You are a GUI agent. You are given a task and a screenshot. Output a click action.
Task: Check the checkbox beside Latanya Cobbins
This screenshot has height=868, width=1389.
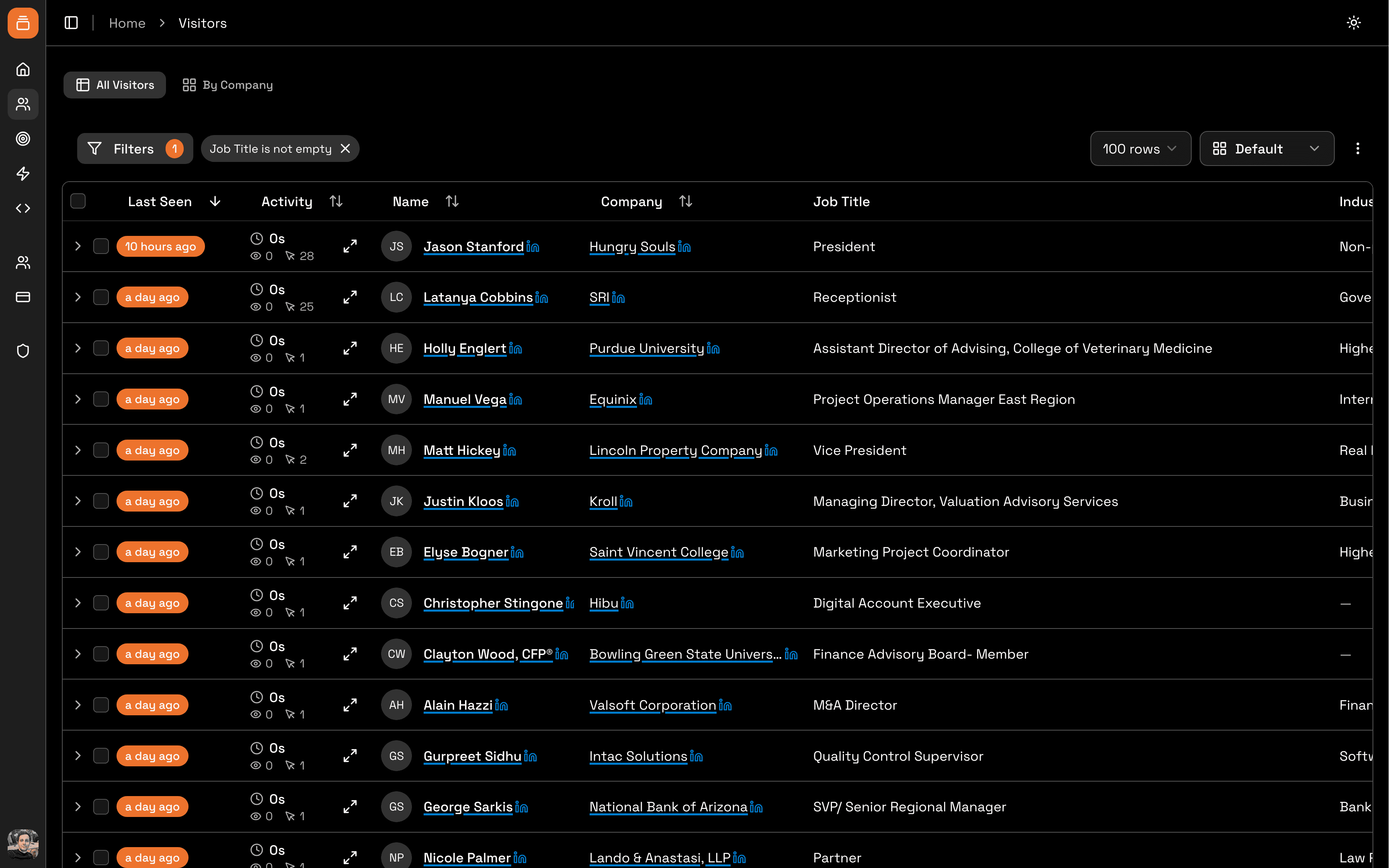[x=101, y=297]
